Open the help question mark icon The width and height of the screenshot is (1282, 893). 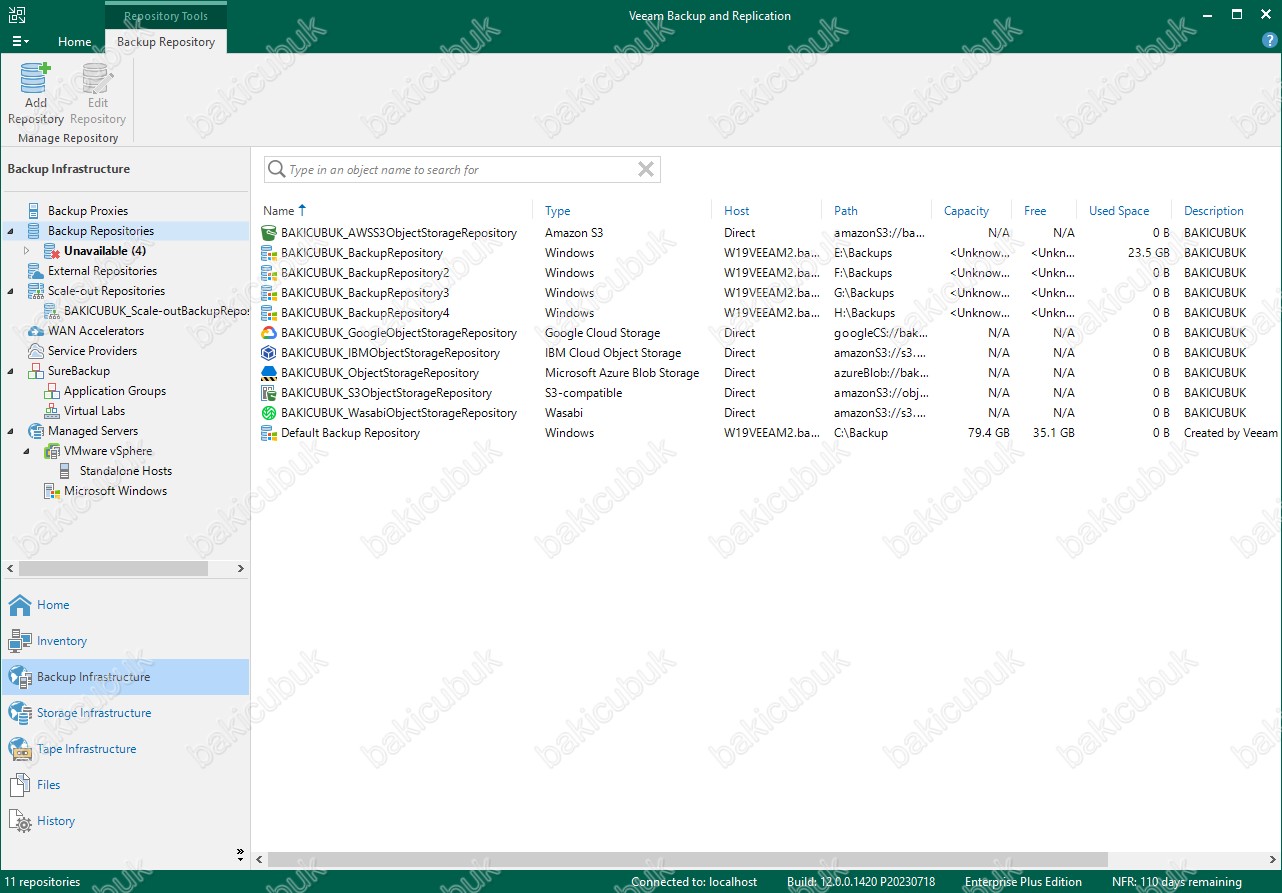point(1270,41)
